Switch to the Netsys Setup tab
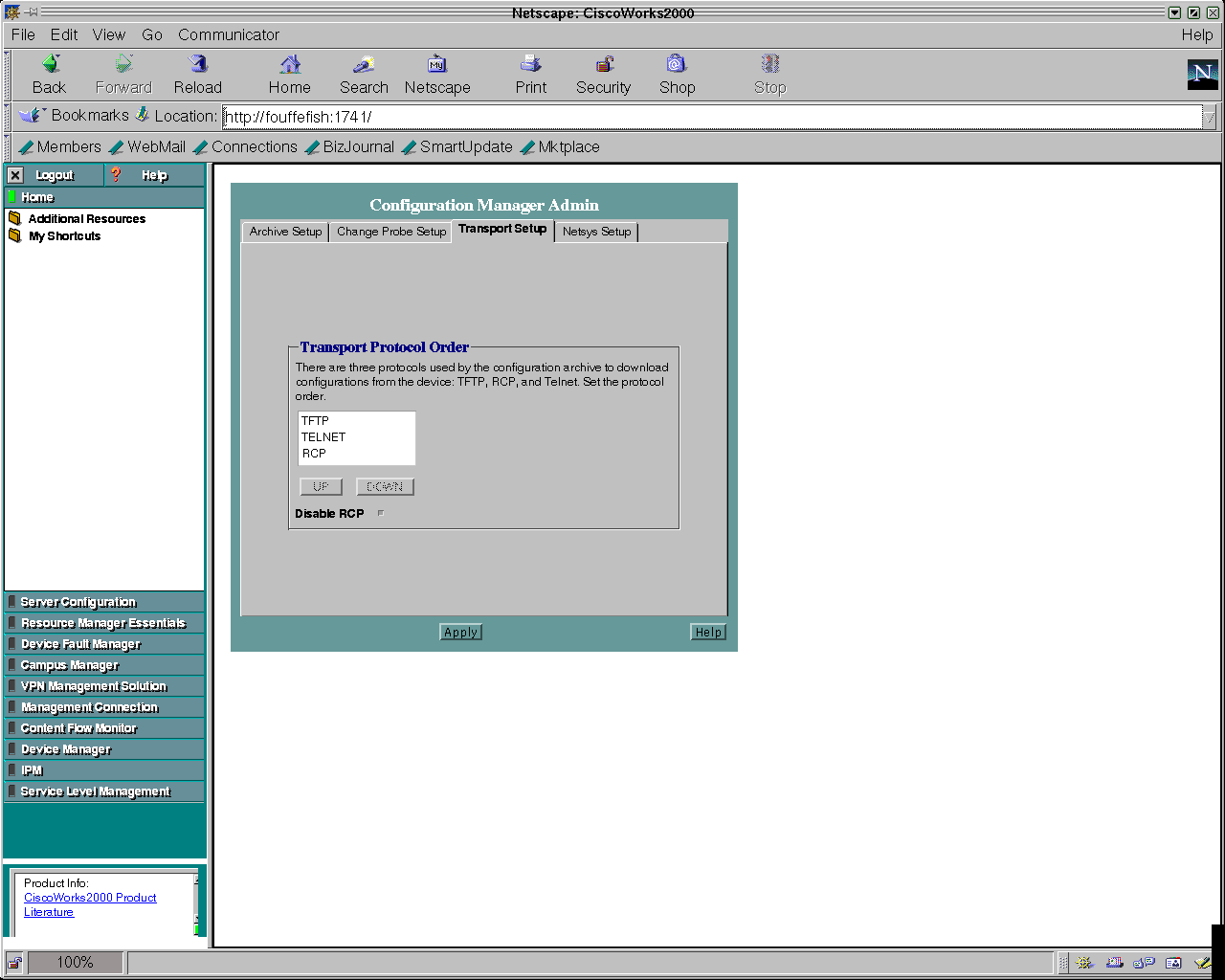 tap(597, 232)
